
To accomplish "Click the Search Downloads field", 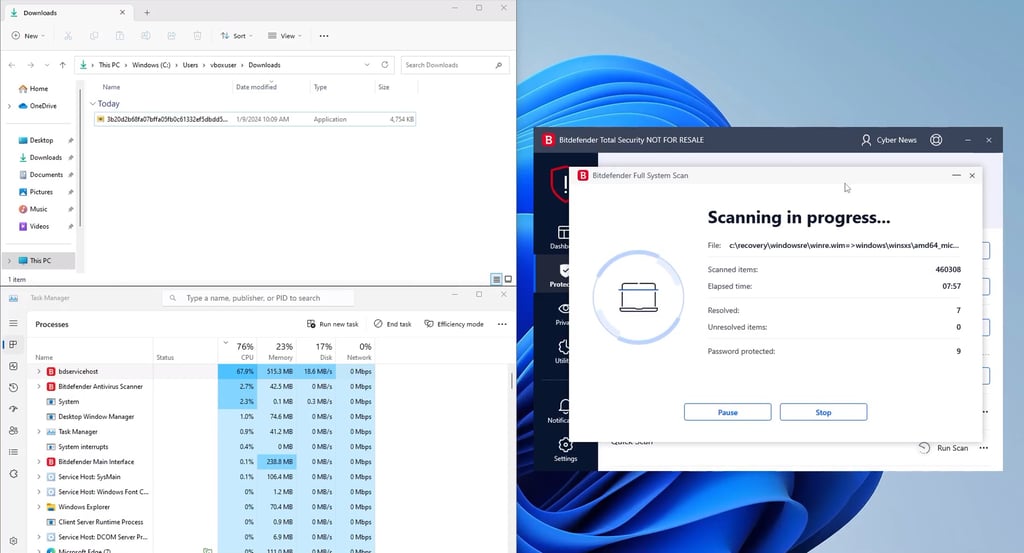I will pos(455,65).
